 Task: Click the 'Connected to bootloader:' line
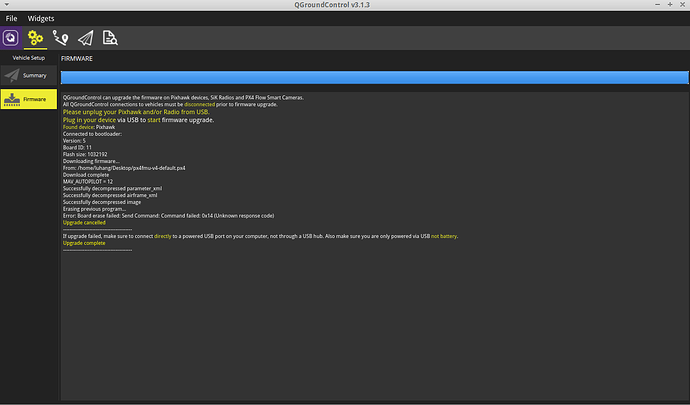pyautogui.click(x=92, y=134)
